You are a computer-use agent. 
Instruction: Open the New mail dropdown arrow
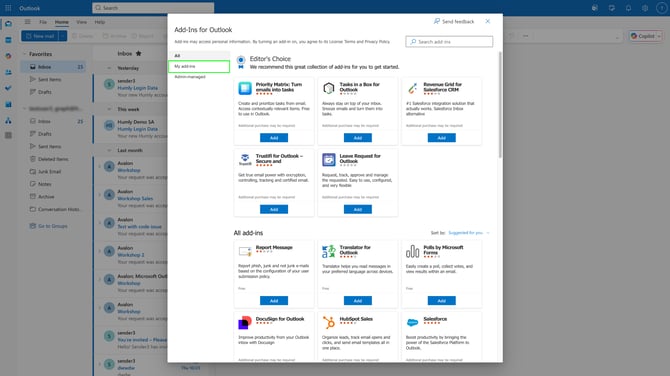(x=63, y=36)
